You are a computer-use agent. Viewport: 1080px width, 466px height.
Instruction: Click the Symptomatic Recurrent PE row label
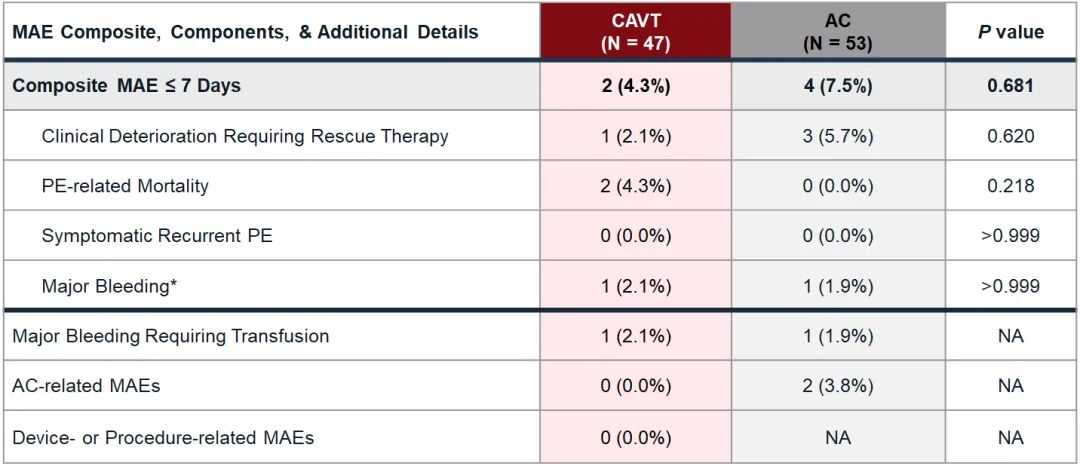[157, 236]
